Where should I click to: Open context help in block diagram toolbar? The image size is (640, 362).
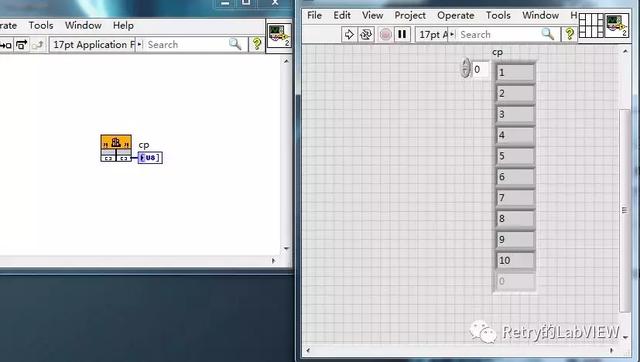pyautogui.click(x=257, y=44)
